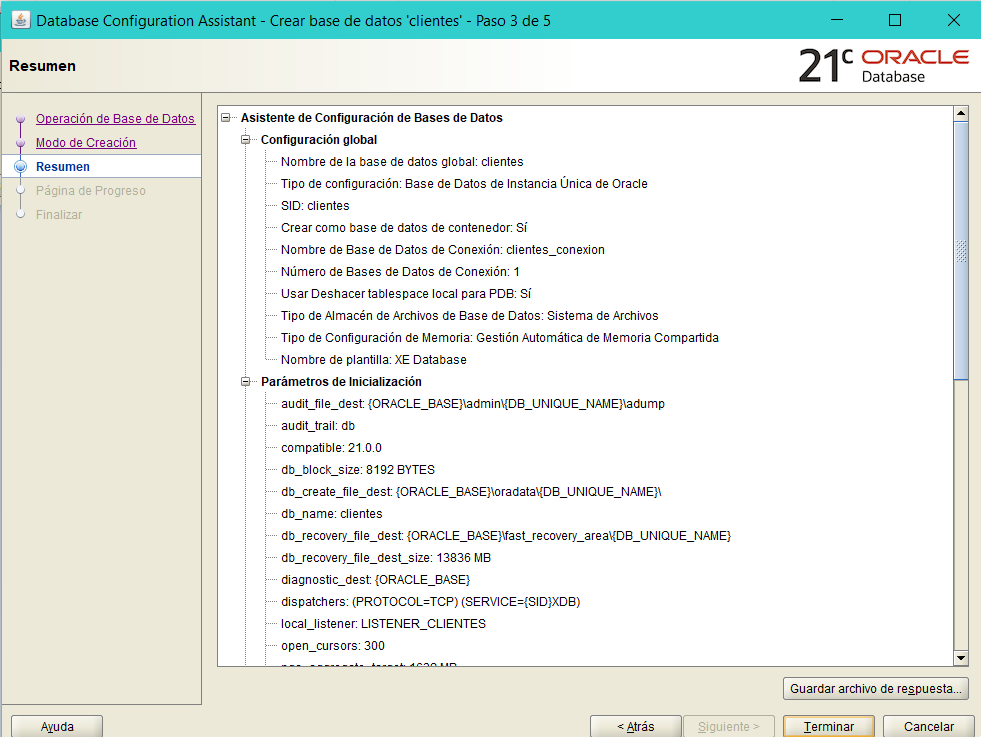Viewport: 981px width, 737px height.
Task: Open the Modo de Creación step link
Action: point(86,143)
